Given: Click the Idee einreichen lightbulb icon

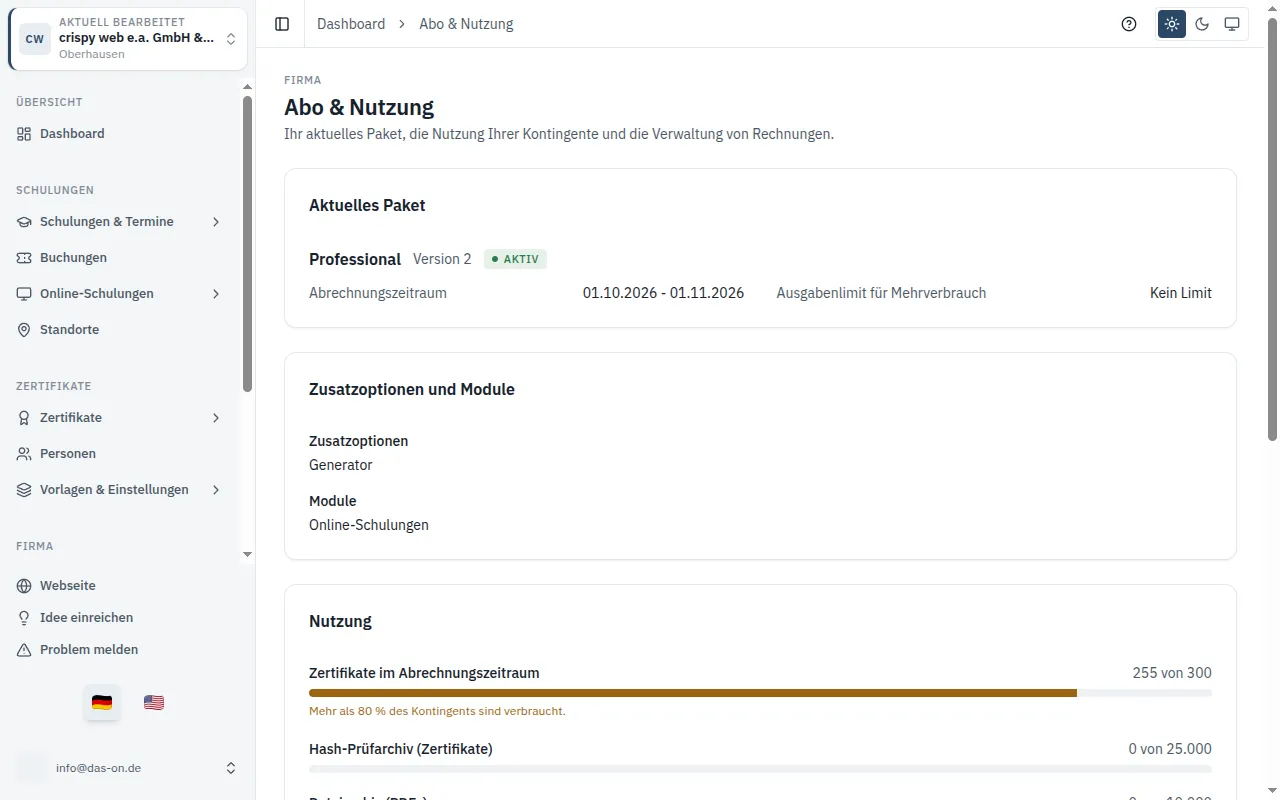Looking at the screenshot, I should pos(24,618).
